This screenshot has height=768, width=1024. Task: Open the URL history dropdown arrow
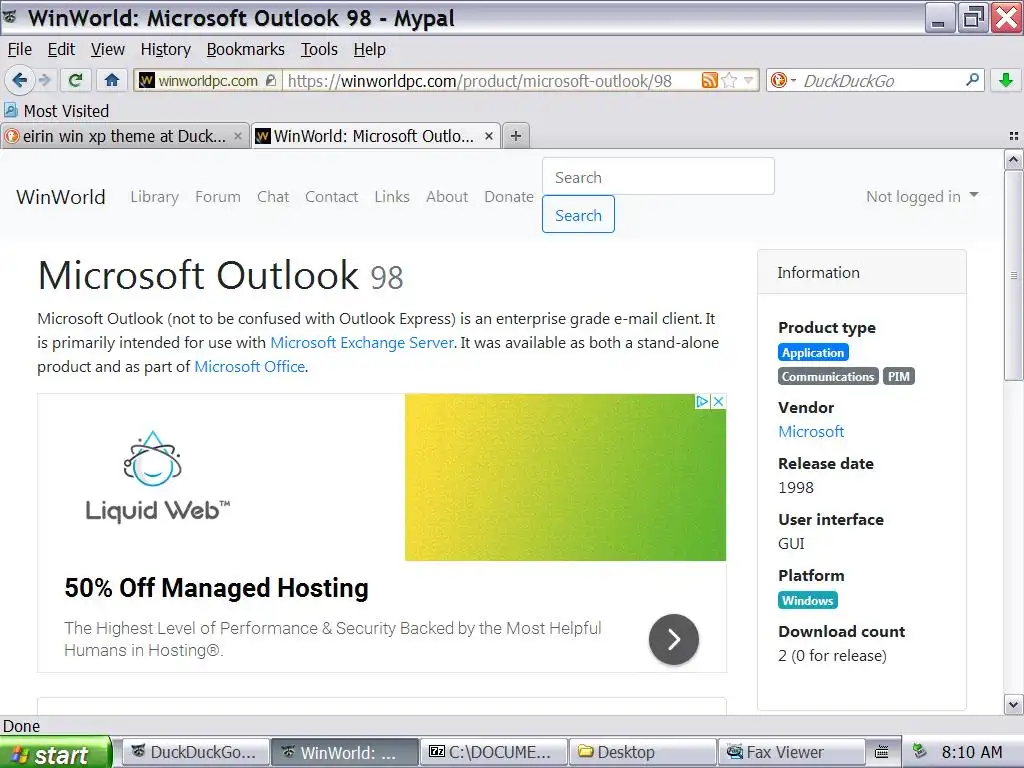(748, 80)
